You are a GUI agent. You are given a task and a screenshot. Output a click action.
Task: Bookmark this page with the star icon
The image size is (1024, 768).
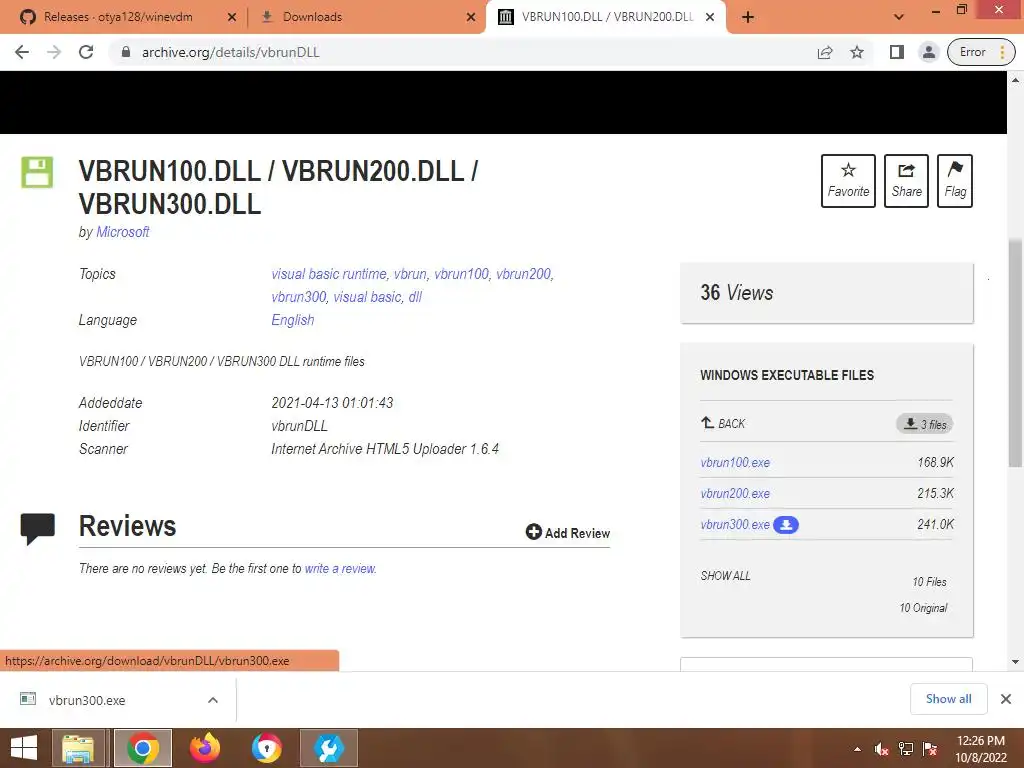[857, 52]
